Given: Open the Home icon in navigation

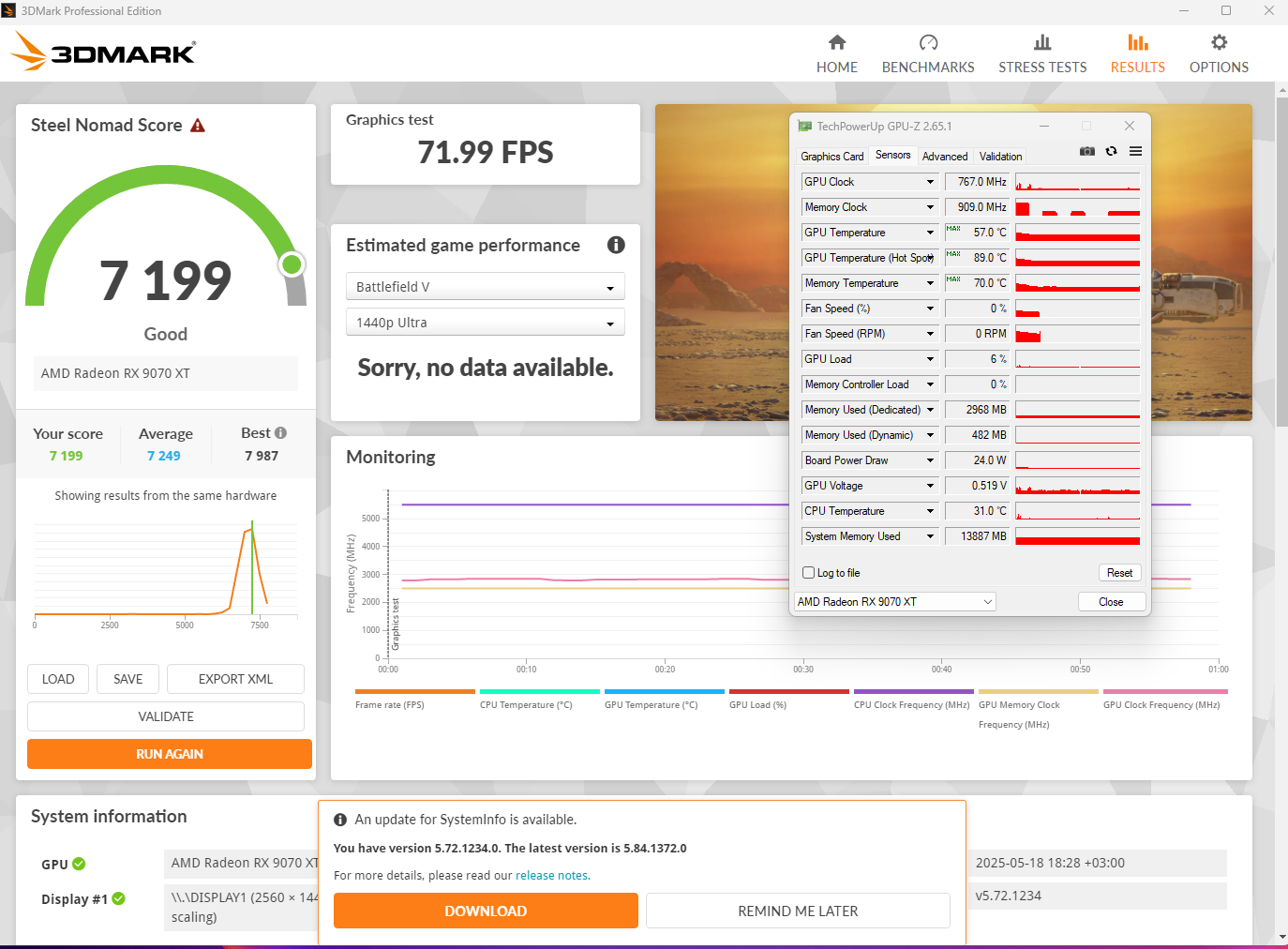Looking at the screenshot, I should tap(837, 42).
